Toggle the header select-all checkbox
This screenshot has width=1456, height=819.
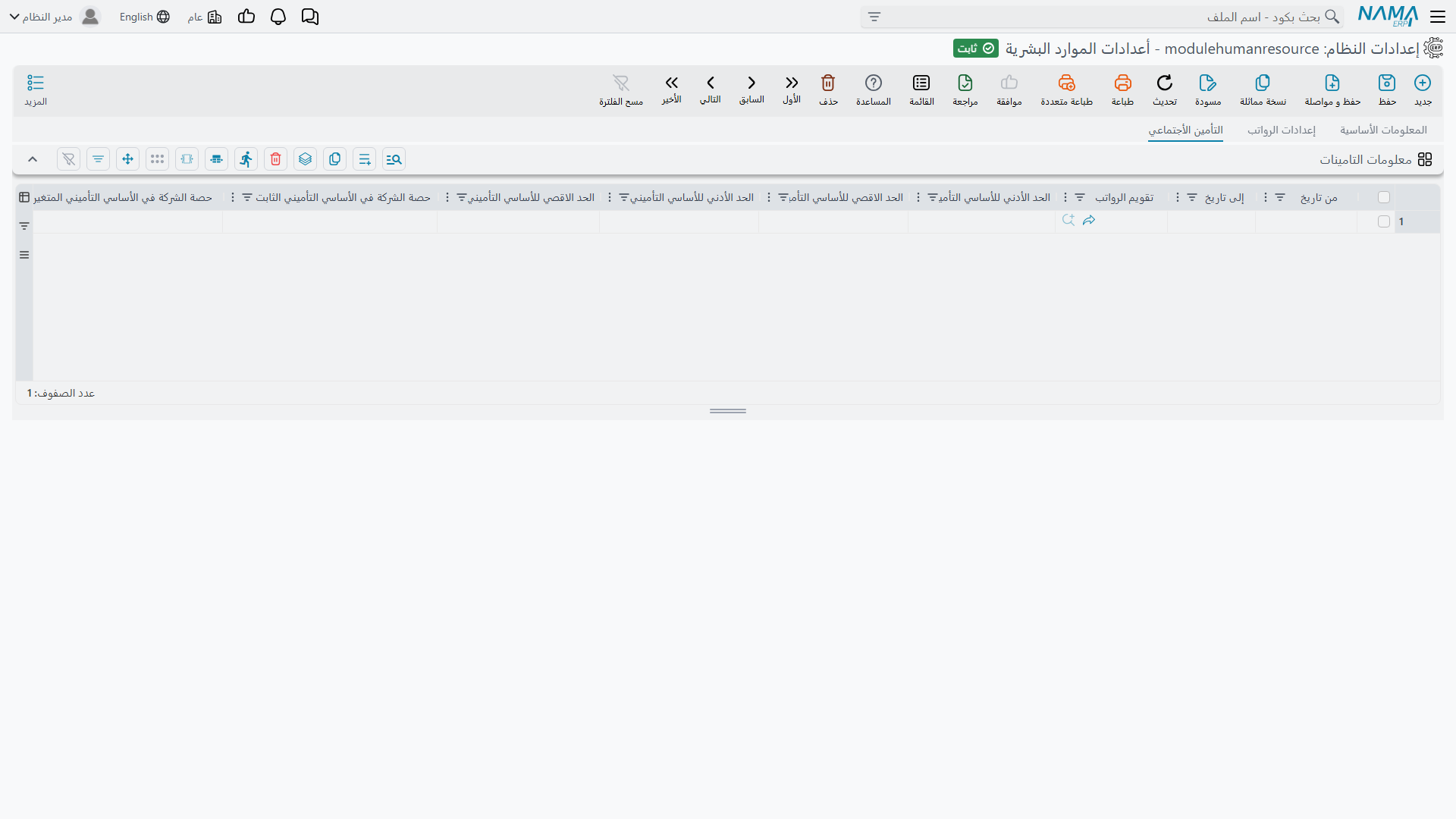1384,197
